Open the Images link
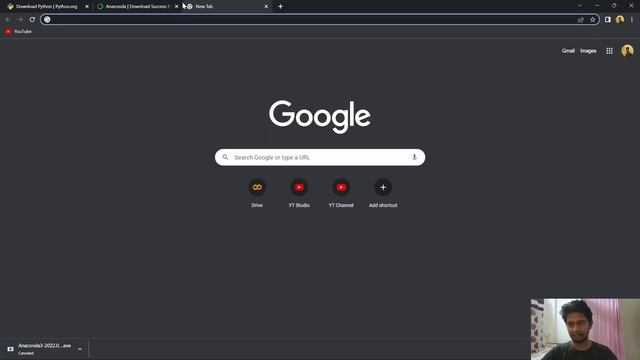Screen dimensions: 640x360 point(588,51)
